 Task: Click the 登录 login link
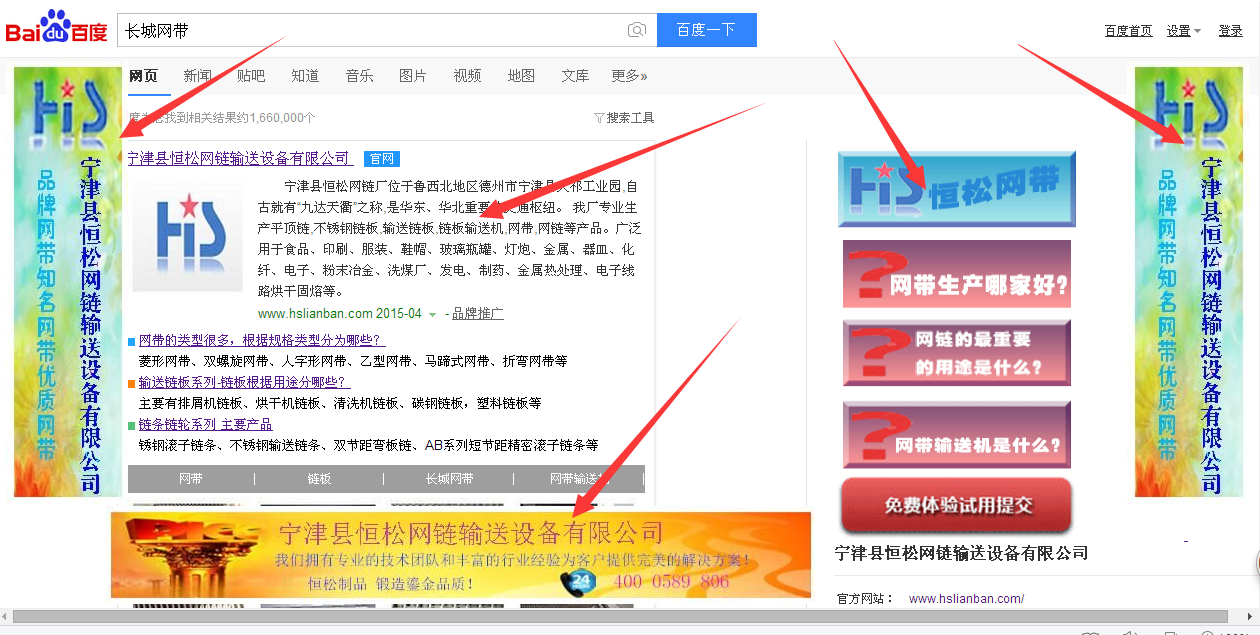pyautogui.click(x=1230, y=31)
